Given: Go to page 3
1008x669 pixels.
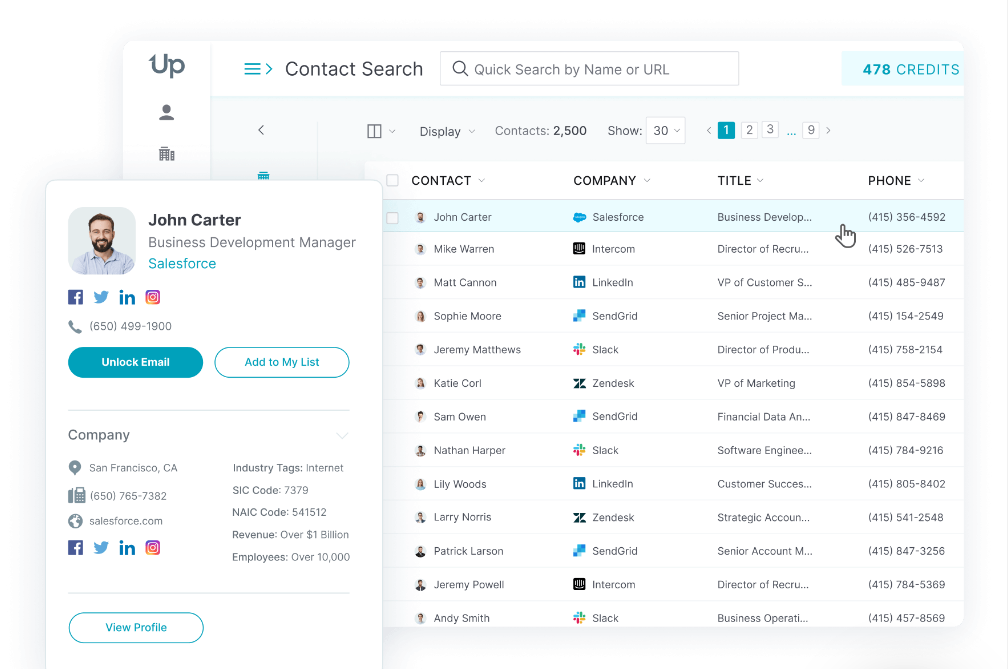Looking at the screenshot, I should pyautogui.click(x=770, y=129).
